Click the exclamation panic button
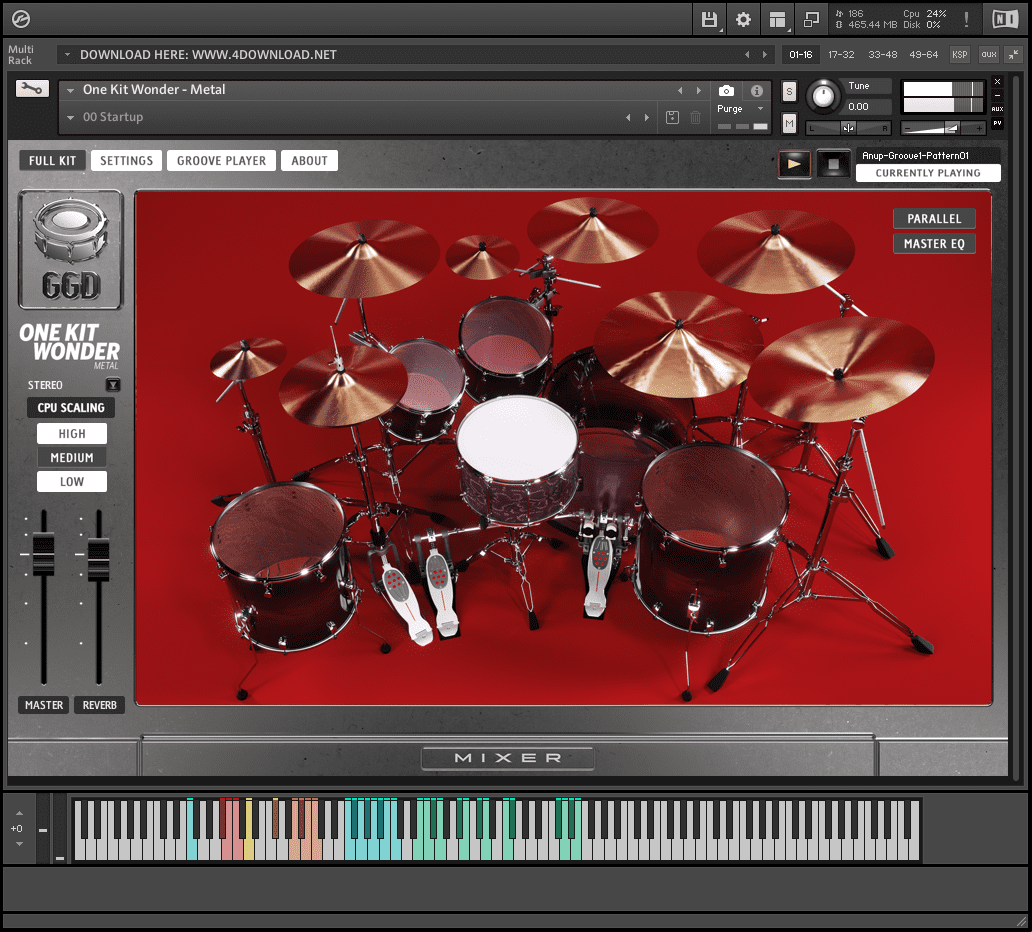This screenshot has width=1032, height=932. [966, 20]
